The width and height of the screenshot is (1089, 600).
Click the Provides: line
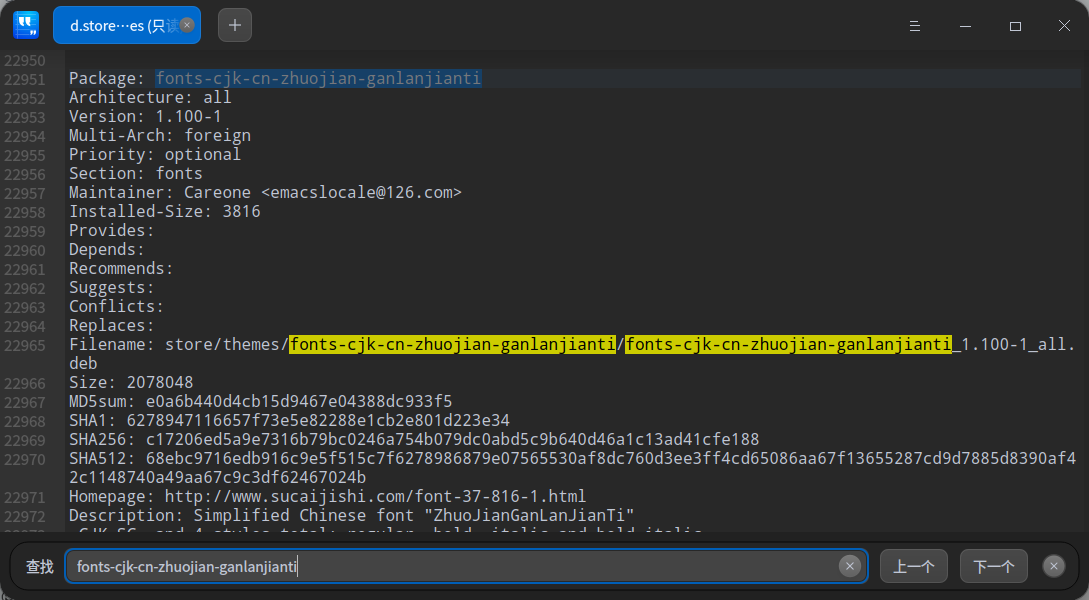click(112, 231)
